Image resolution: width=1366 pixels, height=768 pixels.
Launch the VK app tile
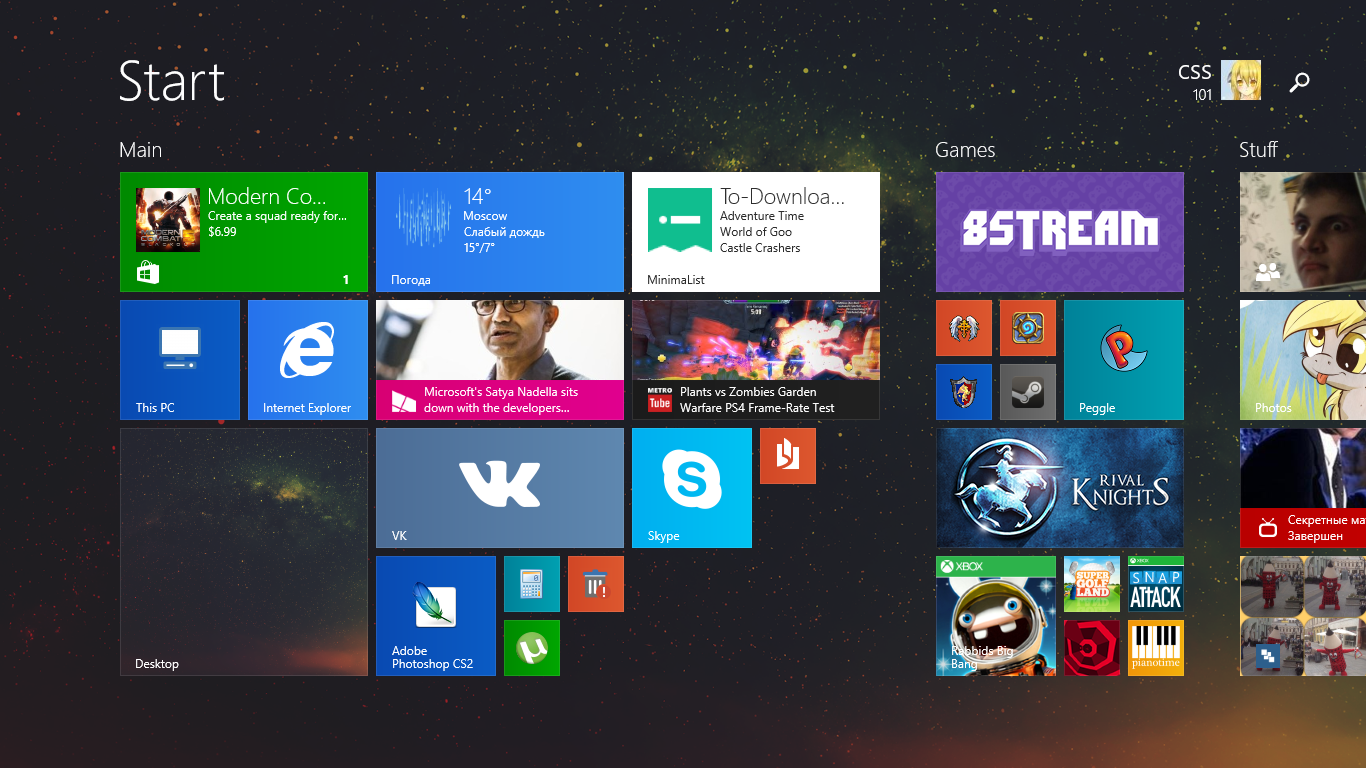pyautogui.click(x=500, y=488)
